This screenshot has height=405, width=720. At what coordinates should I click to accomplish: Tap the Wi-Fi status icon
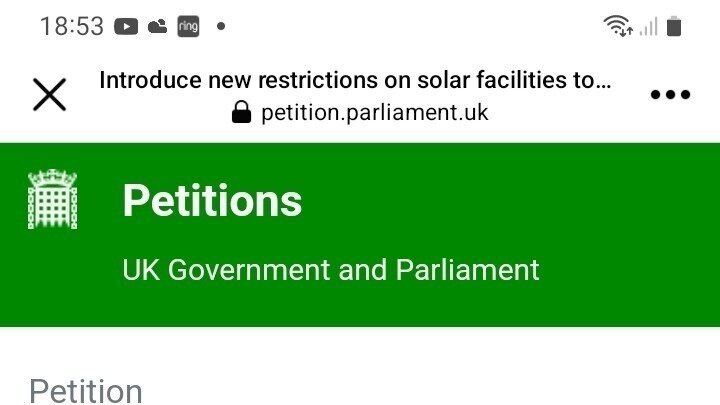point(618,27)
